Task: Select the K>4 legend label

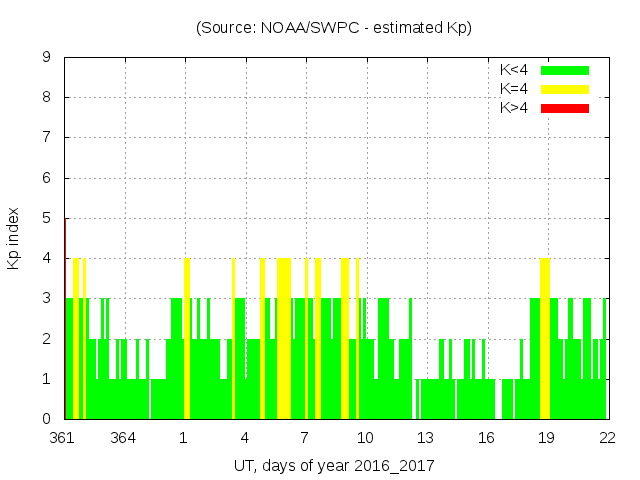Action: 514,108
